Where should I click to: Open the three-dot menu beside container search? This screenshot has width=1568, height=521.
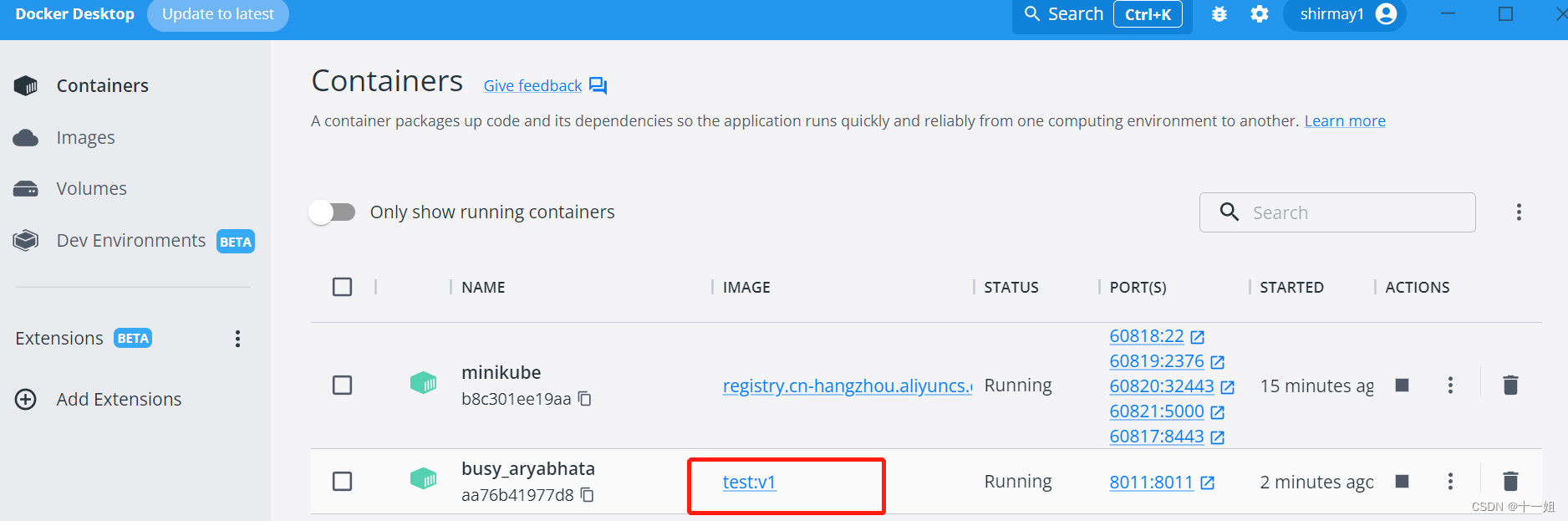[x=1519, y=212]
